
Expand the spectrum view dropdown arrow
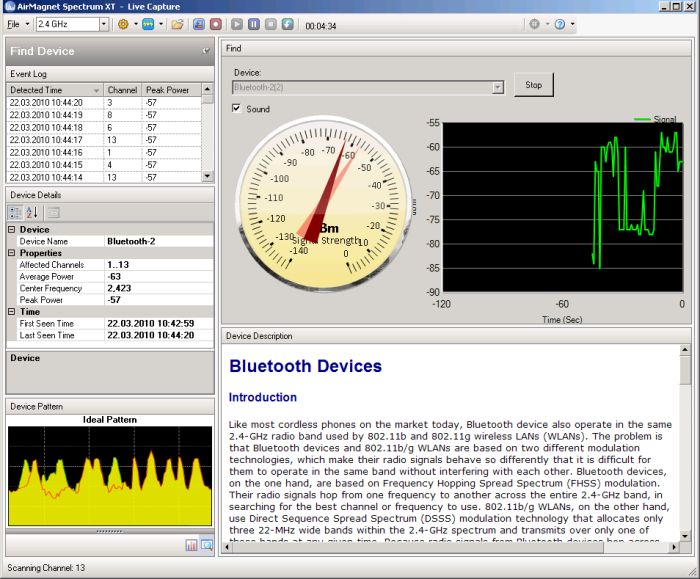pyautogui.click(x=161, y=24)
